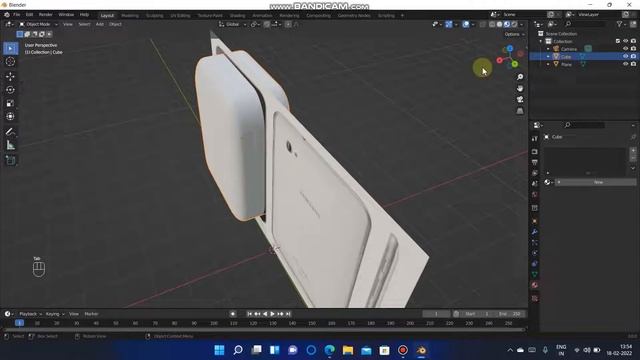Open the Window menu
Image resolution: width=640 pixels, height=360 pixels.
point(66,15)
